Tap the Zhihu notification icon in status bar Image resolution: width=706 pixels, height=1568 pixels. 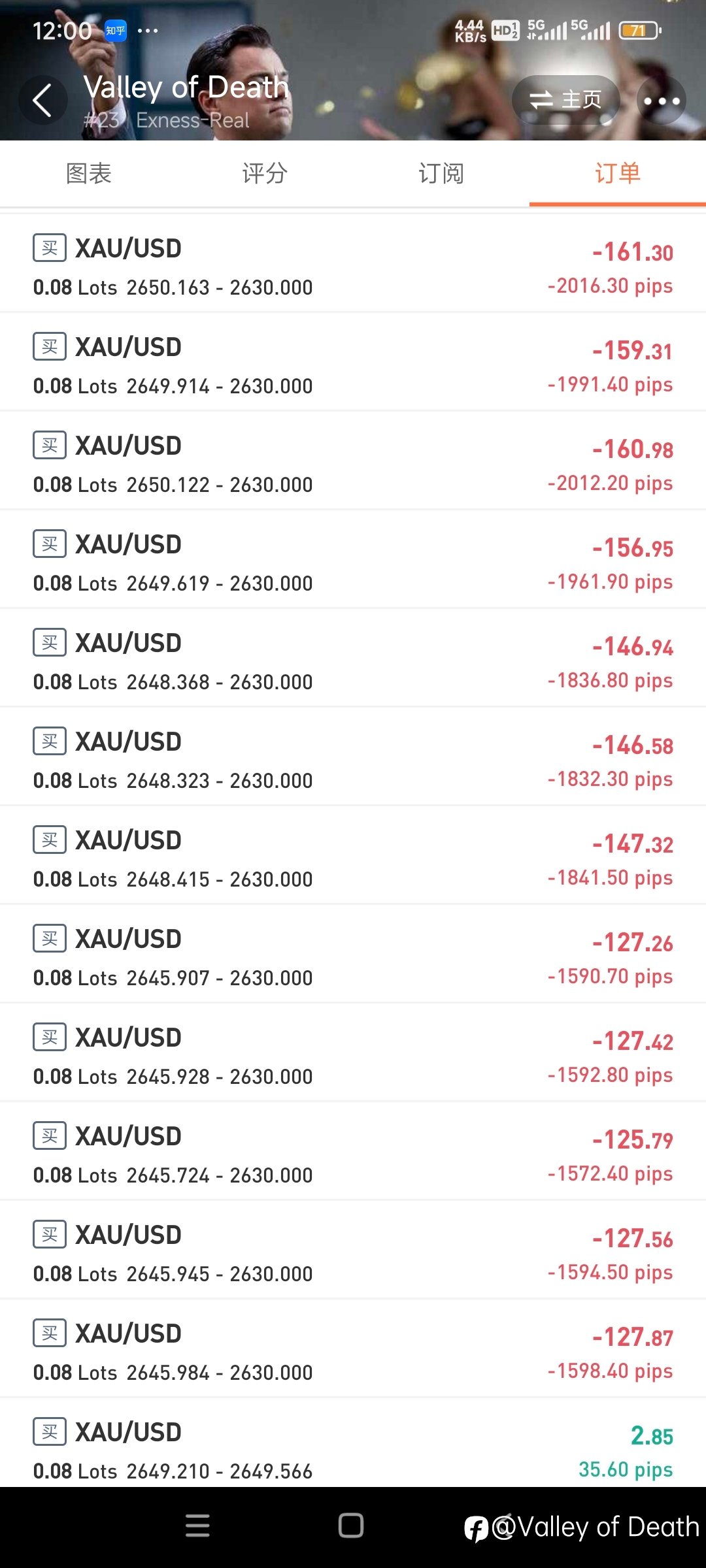click(x=116, y=30)
